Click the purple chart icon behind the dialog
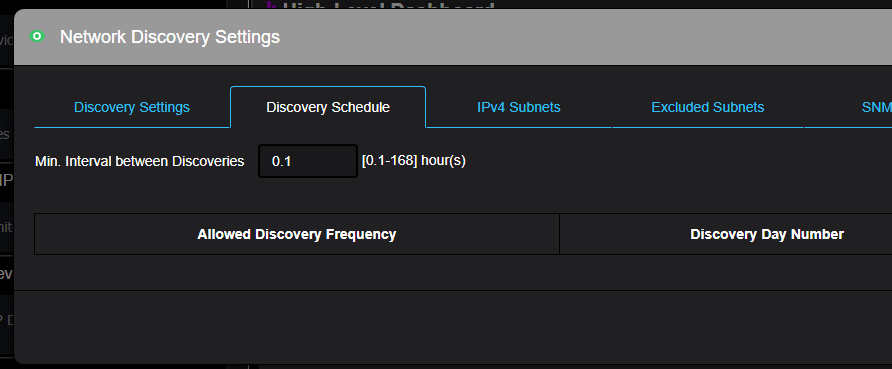Screen dimensions: 892x369 coord(271,5)
